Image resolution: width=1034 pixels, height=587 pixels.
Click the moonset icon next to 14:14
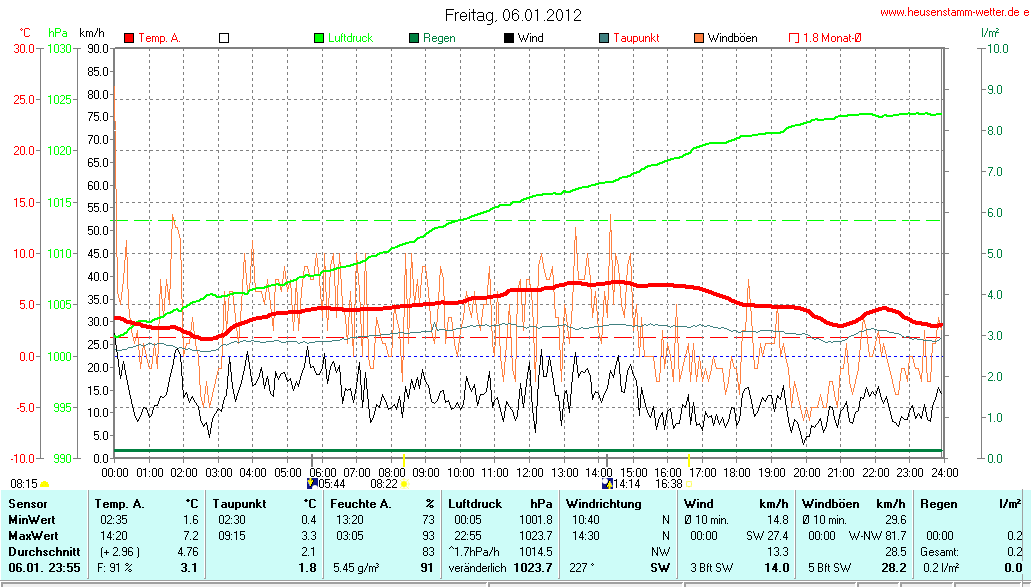(x=606, y=483)
